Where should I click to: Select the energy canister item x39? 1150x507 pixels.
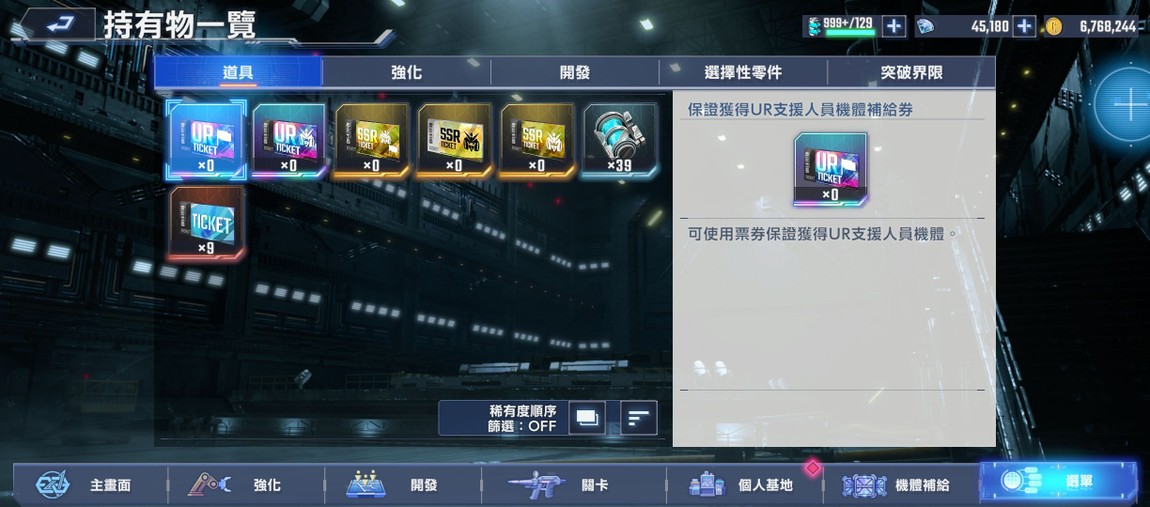[620, 141]
